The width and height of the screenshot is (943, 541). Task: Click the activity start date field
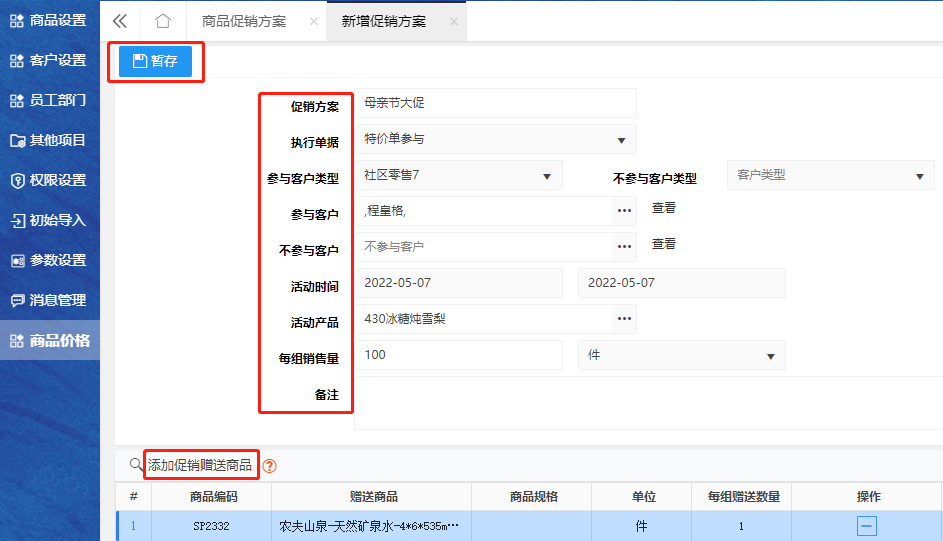pyautogui.click(x=460, y=283)
